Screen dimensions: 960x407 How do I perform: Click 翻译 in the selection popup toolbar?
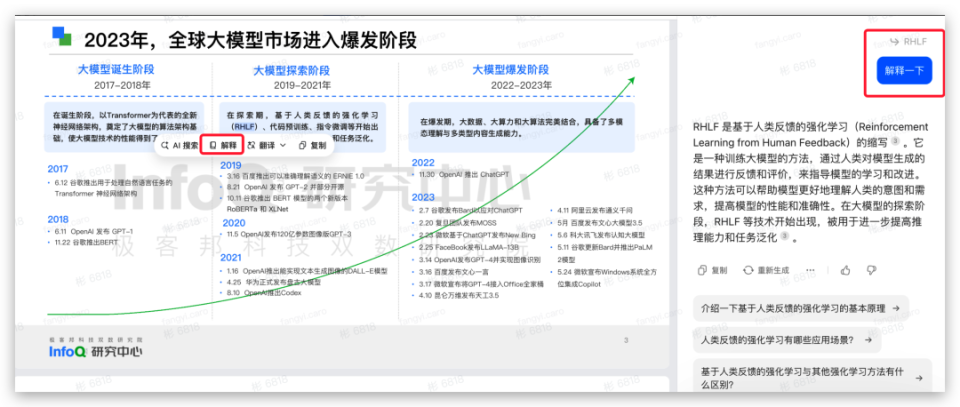pos(261,146)
